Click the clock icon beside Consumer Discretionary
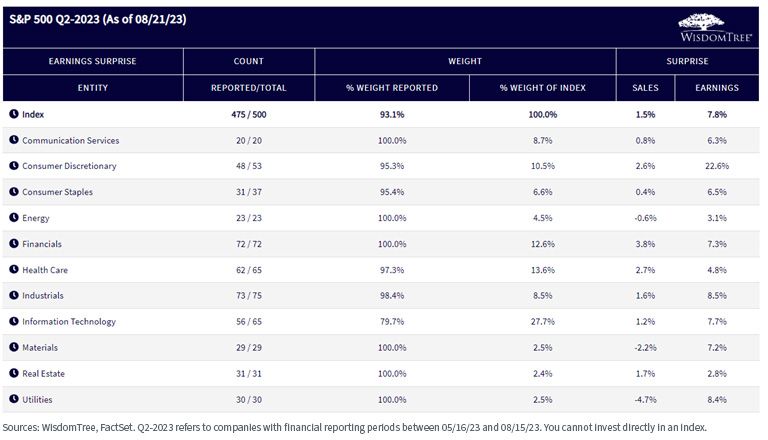Screen dimensions: 768x440 (14, 166)
